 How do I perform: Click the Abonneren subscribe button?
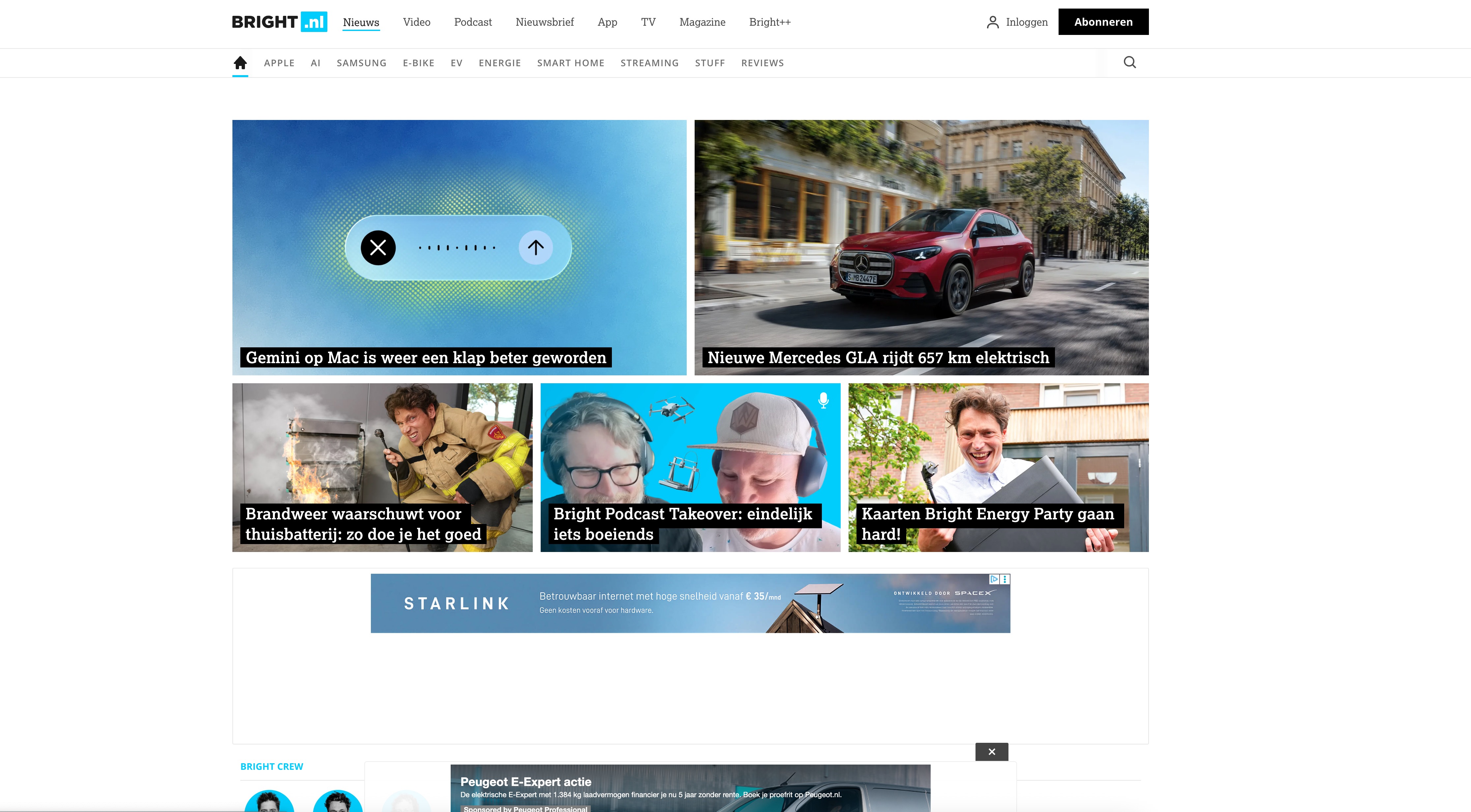1103,22
